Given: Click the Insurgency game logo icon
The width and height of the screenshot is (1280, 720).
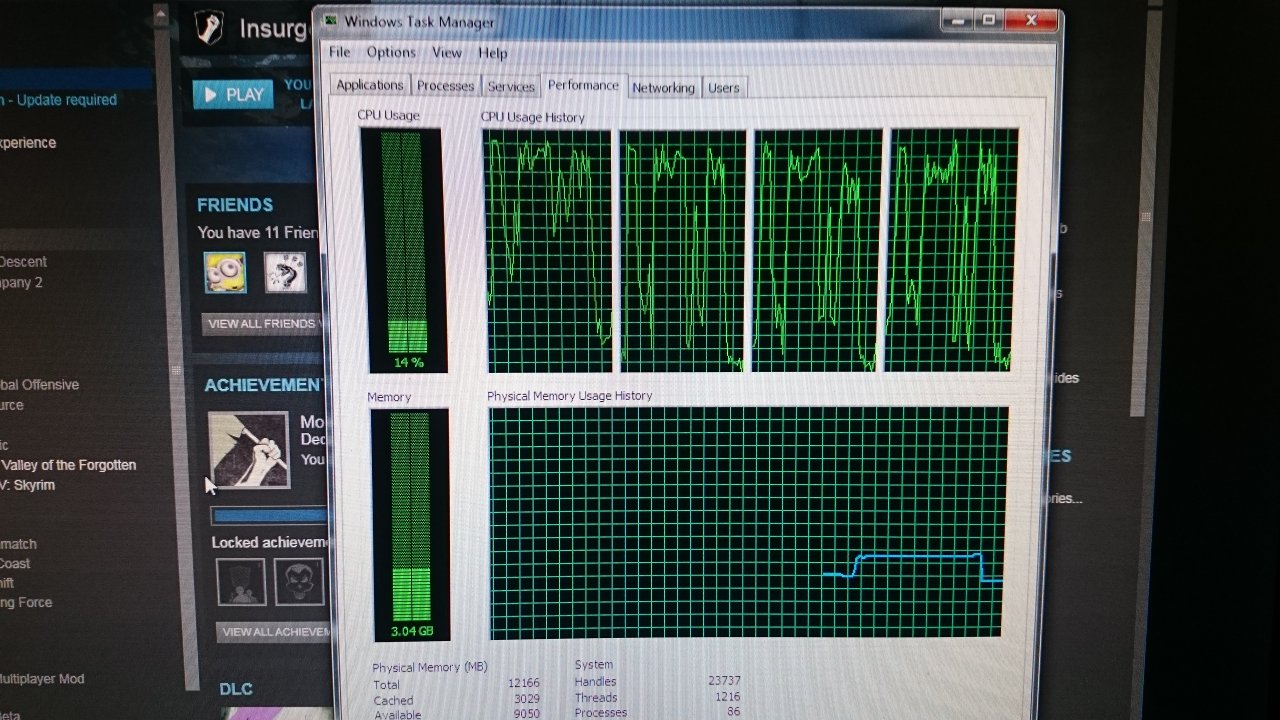Looking at the screenshot, I should pyautogui.click(x=207, y=29).
